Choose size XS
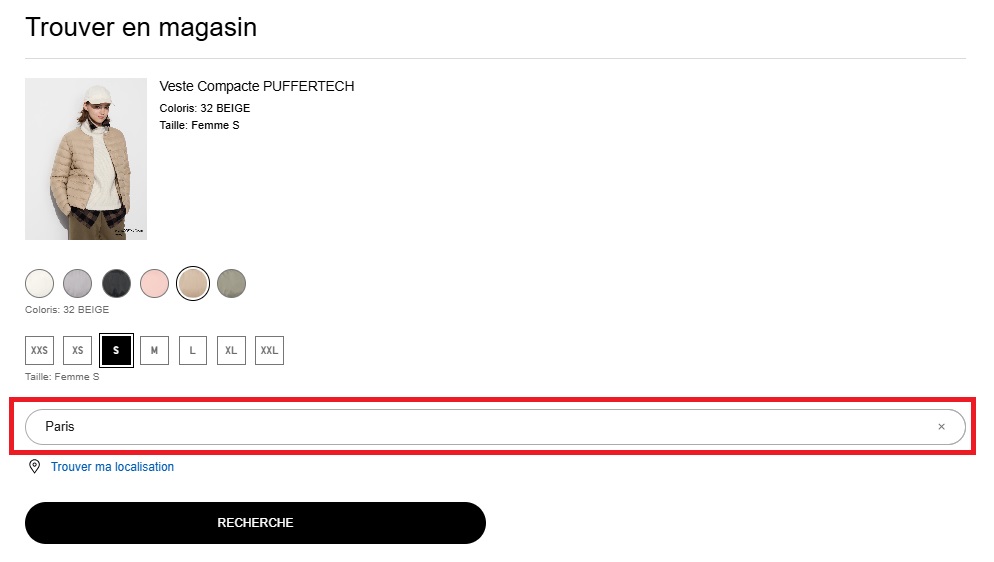Image resolution: width=994 pixels, height=562 pixels. click(x=77, y=351)
